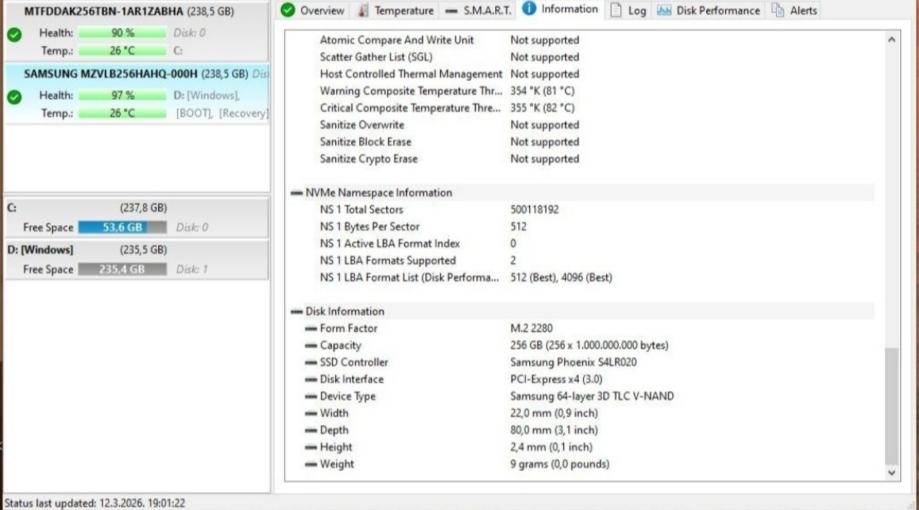Click the NS 1 LBA Formats Supported row

coord(582,261)
